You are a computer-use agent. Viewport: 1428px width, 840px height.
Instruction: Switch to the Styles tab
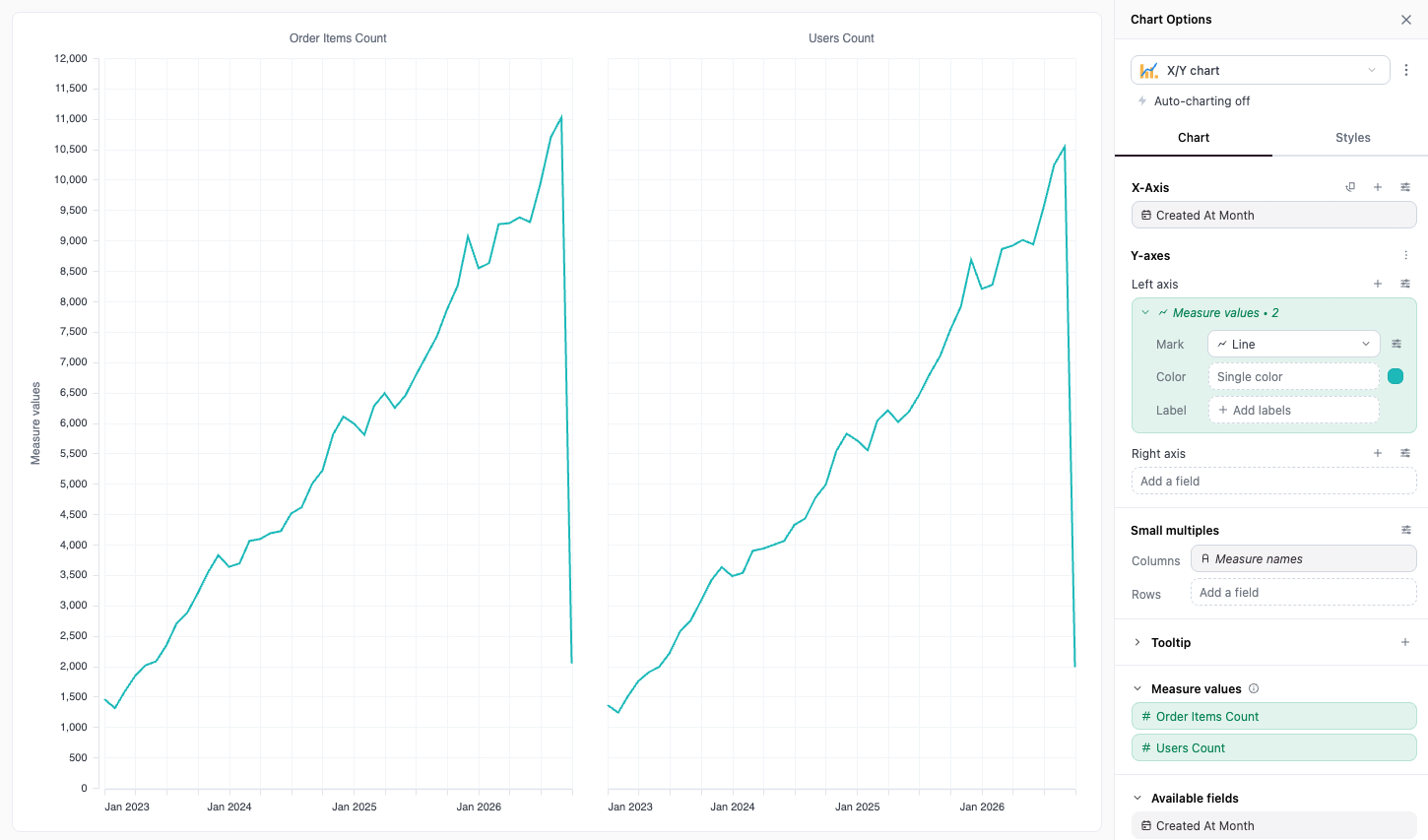click(1352, 138)
